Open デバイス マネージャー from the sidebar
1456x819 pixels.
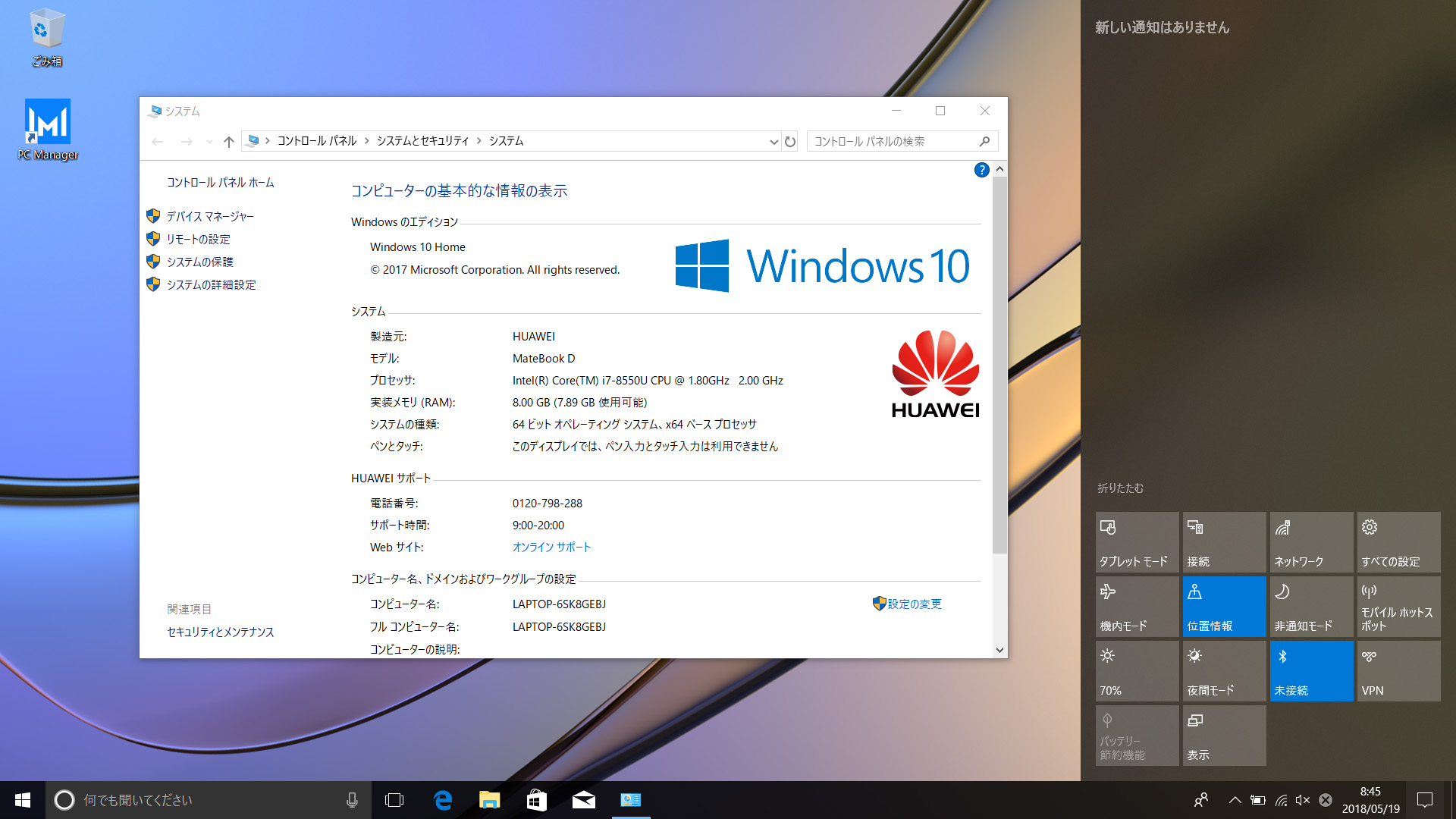pyautogui.click(x=210, y=216)
